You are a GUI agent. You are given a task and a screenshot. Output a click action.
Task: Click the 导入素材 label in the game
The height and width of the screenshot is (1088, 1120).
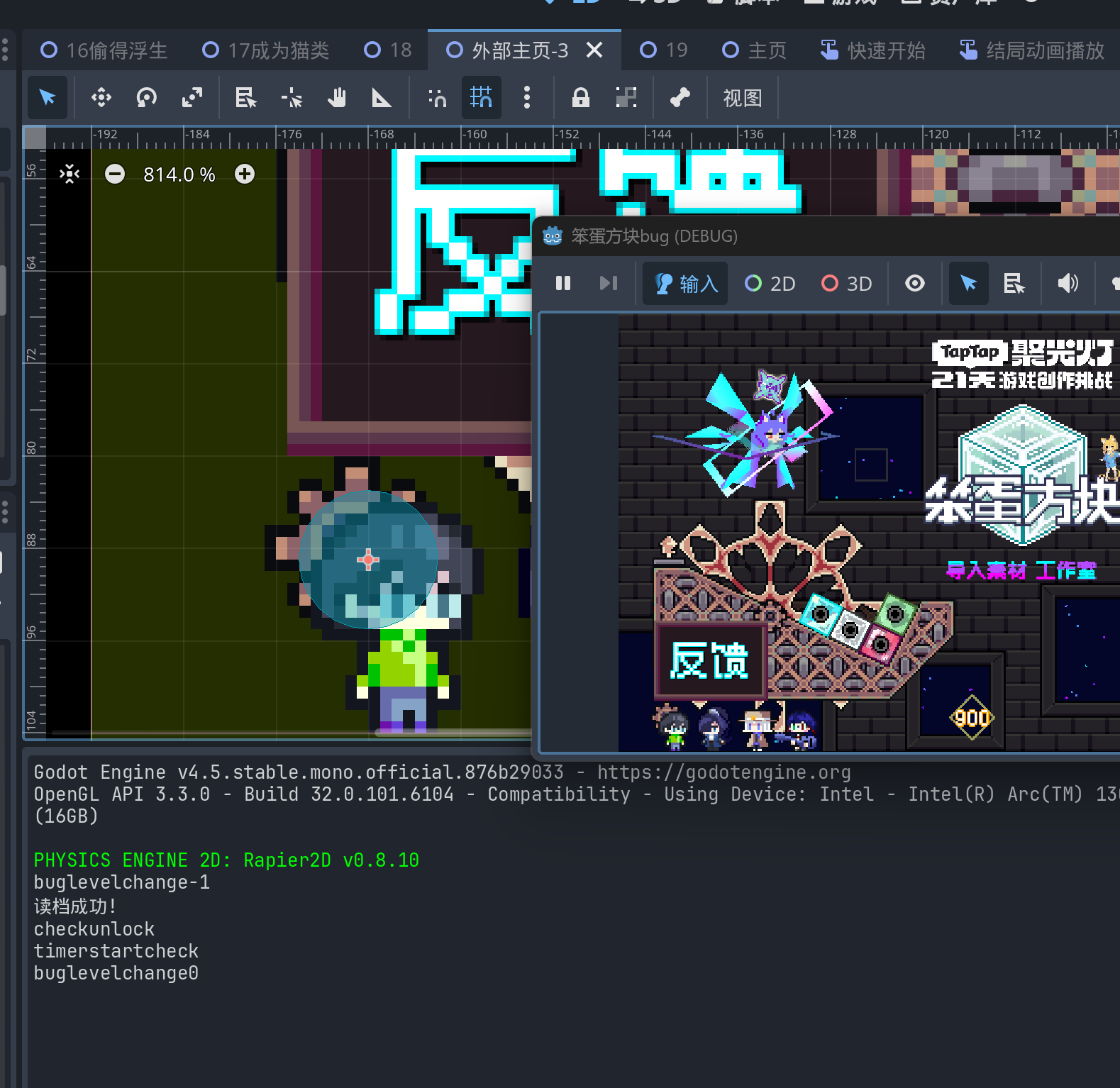[986, 570]
